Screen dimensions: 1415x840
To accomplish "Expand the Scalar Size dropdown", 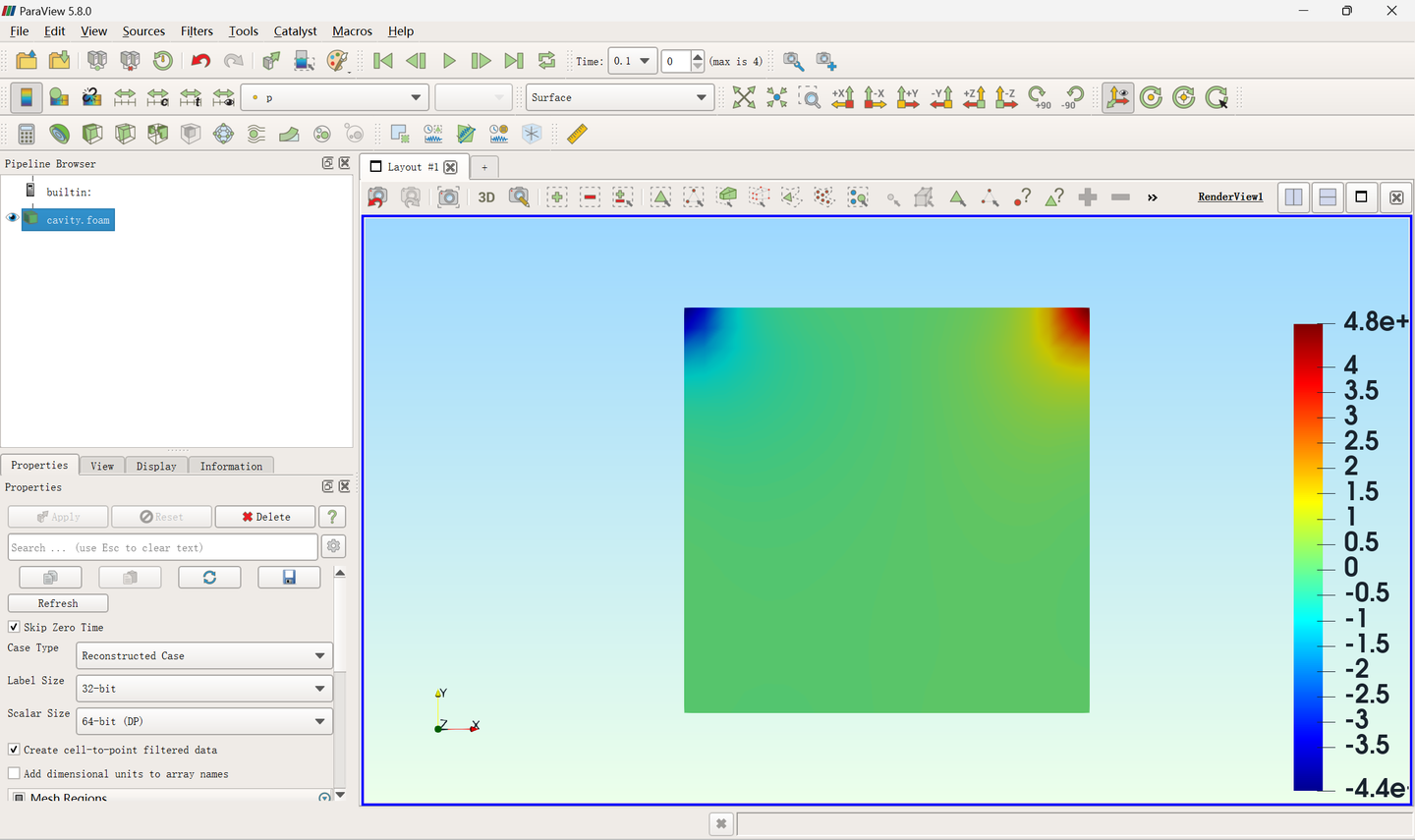I will coord(203,721).
